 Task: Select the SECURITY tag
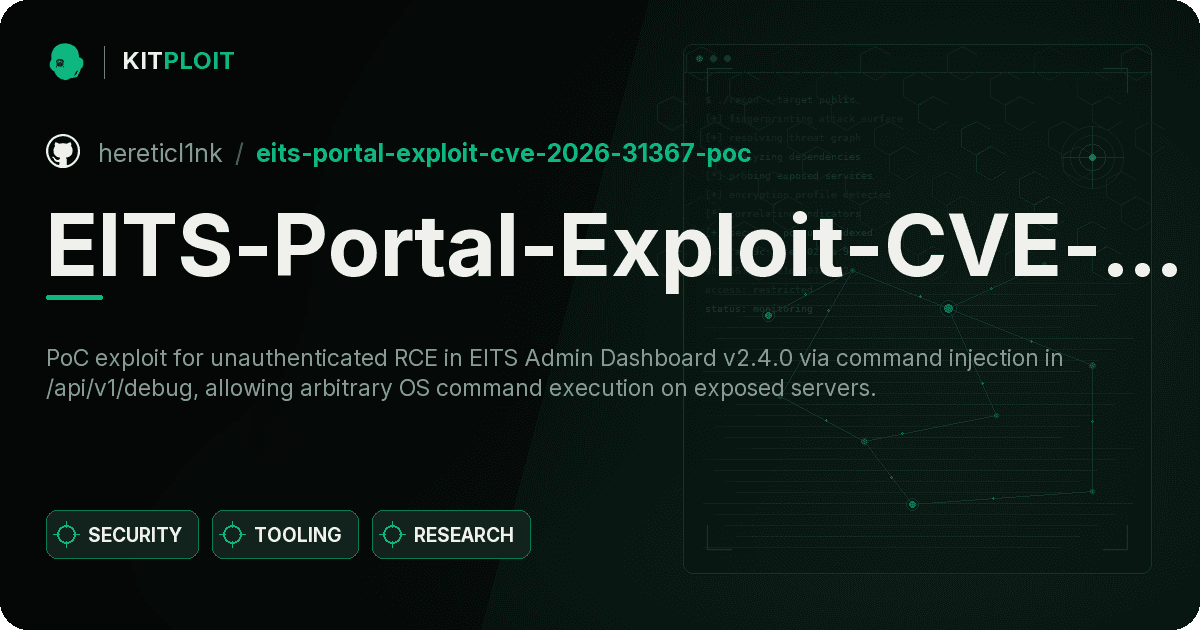click(x=122, y=535)
